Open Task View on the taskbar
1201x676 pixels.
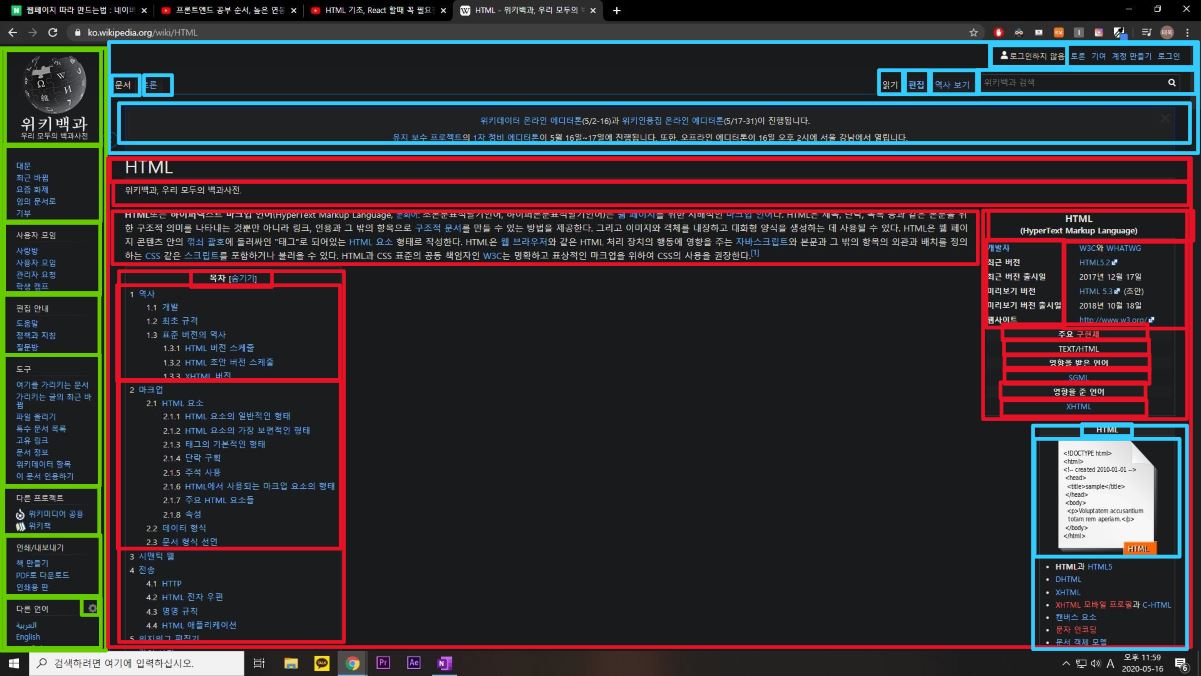point(259,663)
